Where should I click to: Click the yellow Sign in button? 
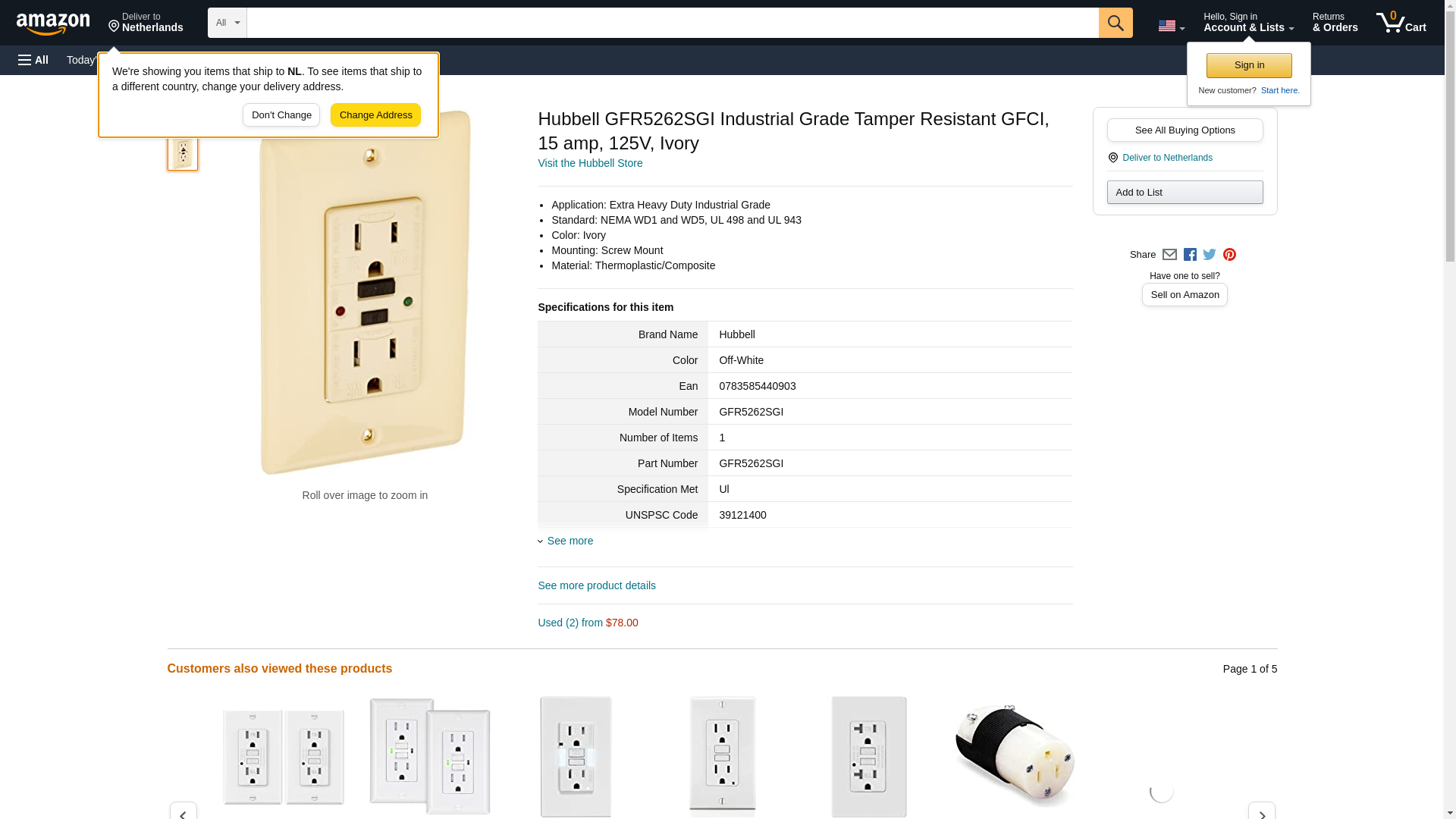click(x=1249, y=65)
